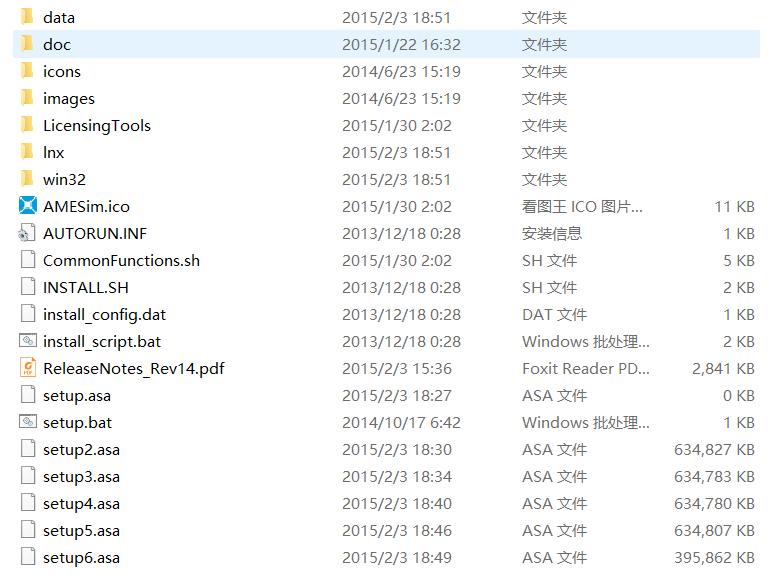
Task: Select the file name "install_config.dat"
Action: click(104, 315)
